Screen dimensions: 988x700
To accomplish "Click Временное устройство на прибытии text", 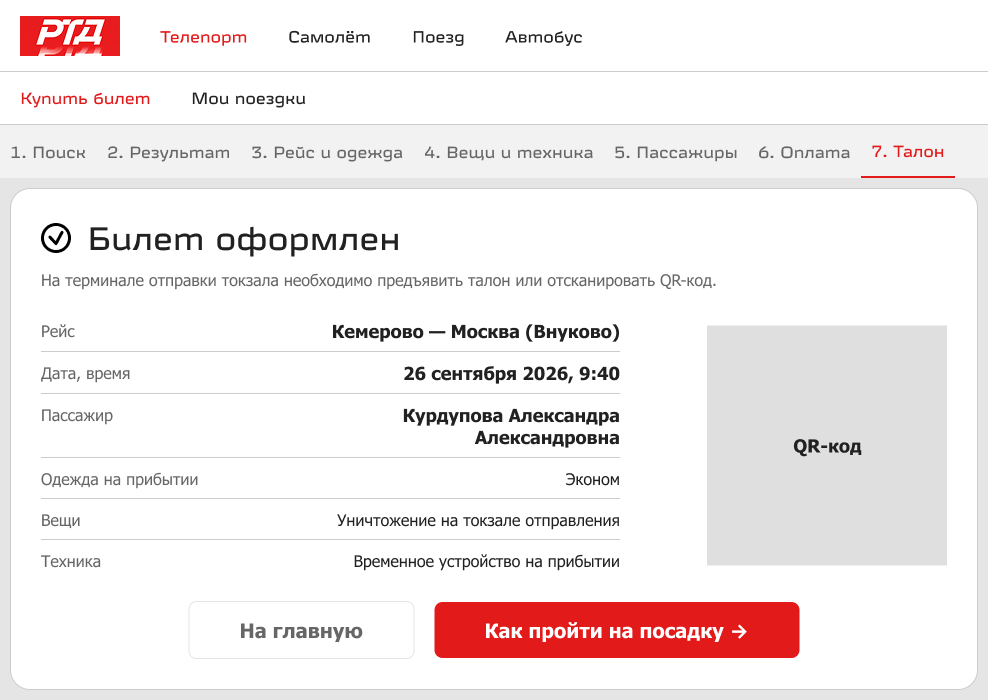I will coord(486,561).
